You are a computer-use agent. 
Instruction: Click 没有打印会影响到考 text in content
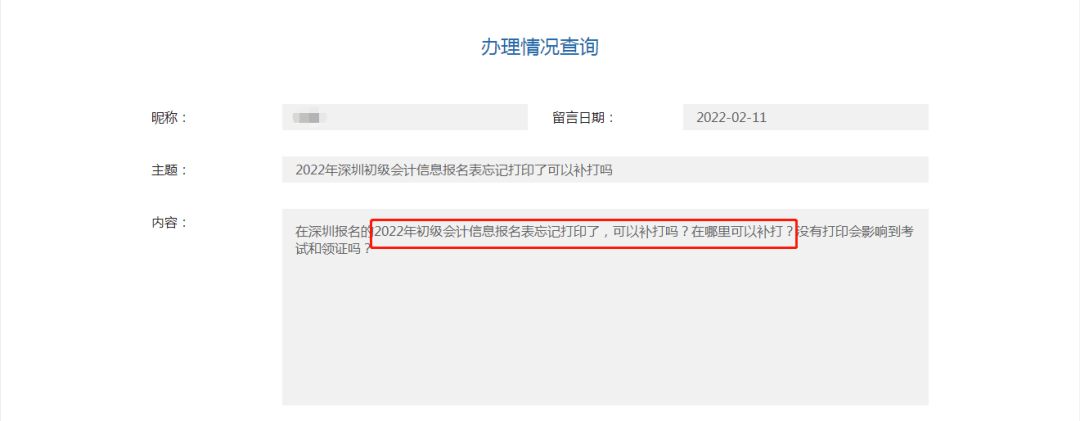point(856,232)
